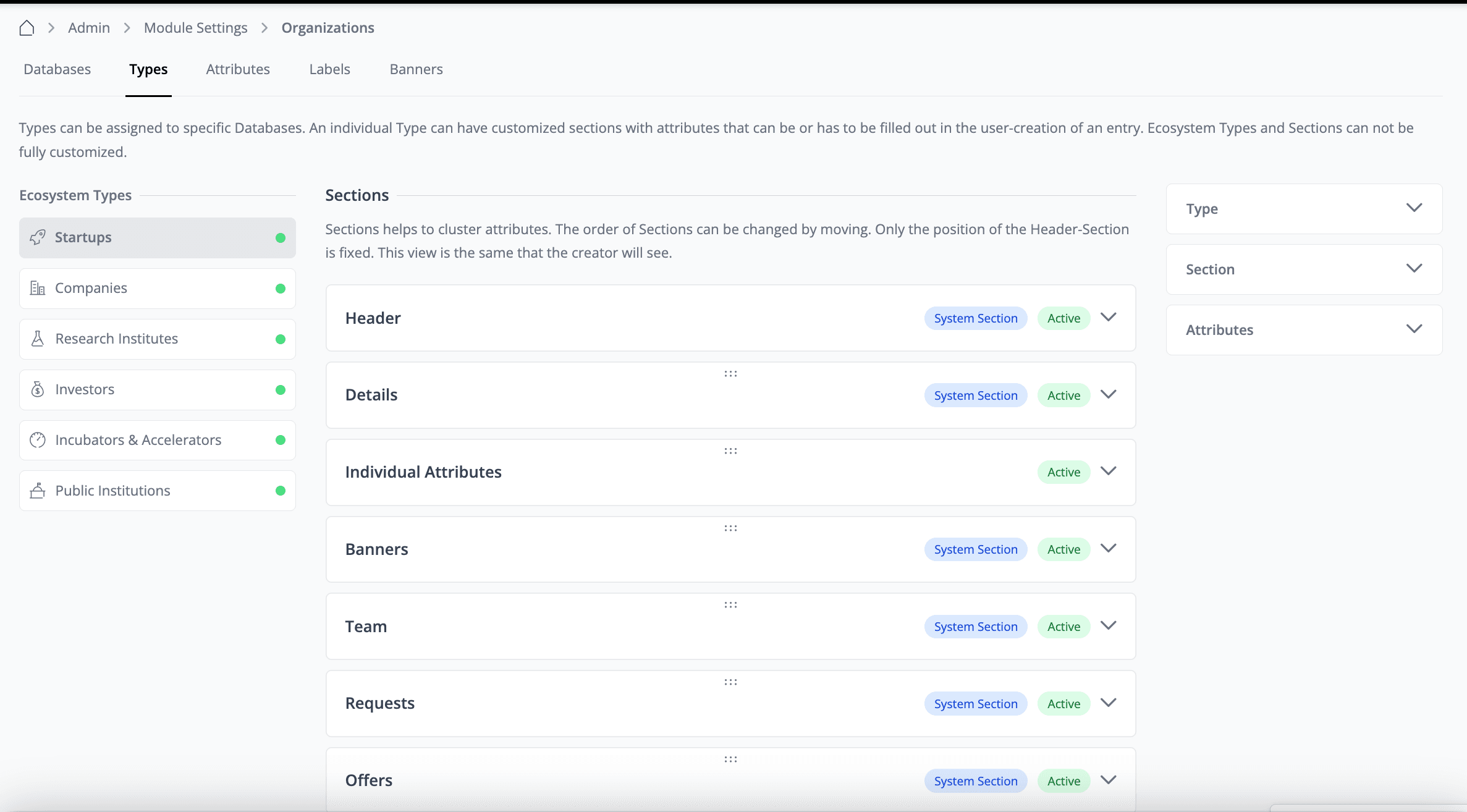Screen dimensions: 1467x812
Task: Click the Incubators & Accelerators gauge icon
Action: pos(38,440)
